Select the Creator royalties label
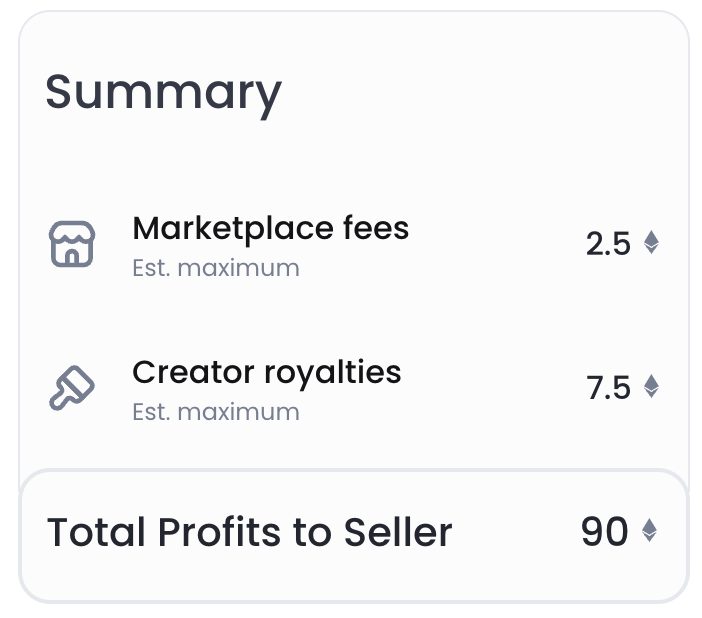This screenshot has height=618, width=702. (266, 373)
